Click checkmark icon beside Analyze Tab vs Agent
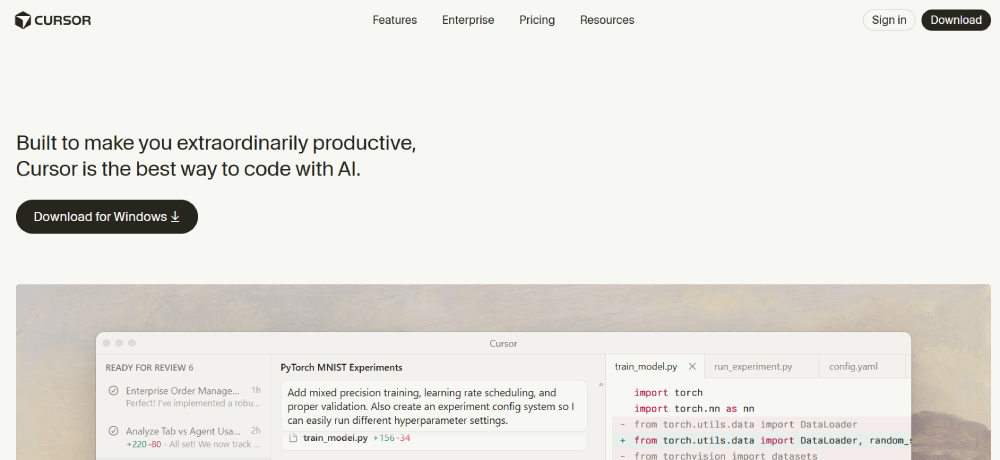Image resolution: width=1000 pixels, height=460 pixels. (113, 431)
